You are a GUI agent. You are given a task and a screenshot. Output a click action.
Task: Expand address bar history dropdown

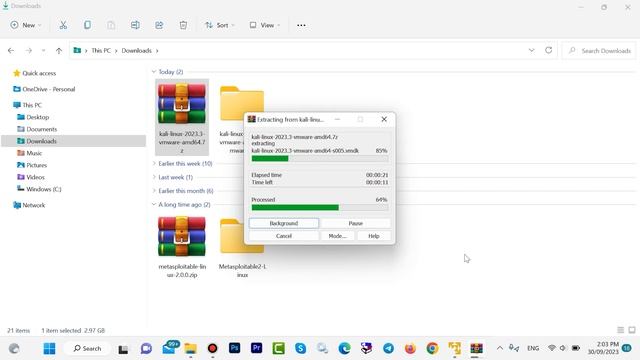[x=531, y=50]
